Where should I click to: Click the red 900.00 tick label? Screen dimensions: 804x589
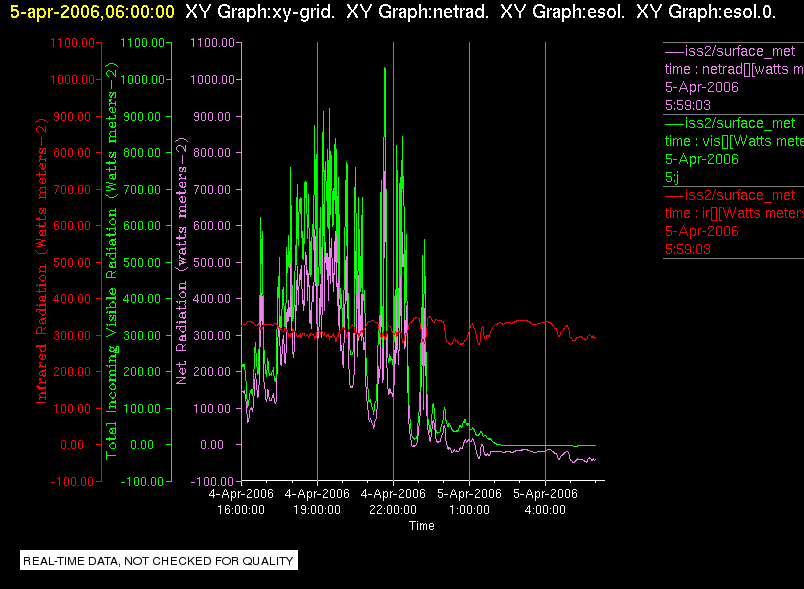pyautogui.click(x=72, y=116)
